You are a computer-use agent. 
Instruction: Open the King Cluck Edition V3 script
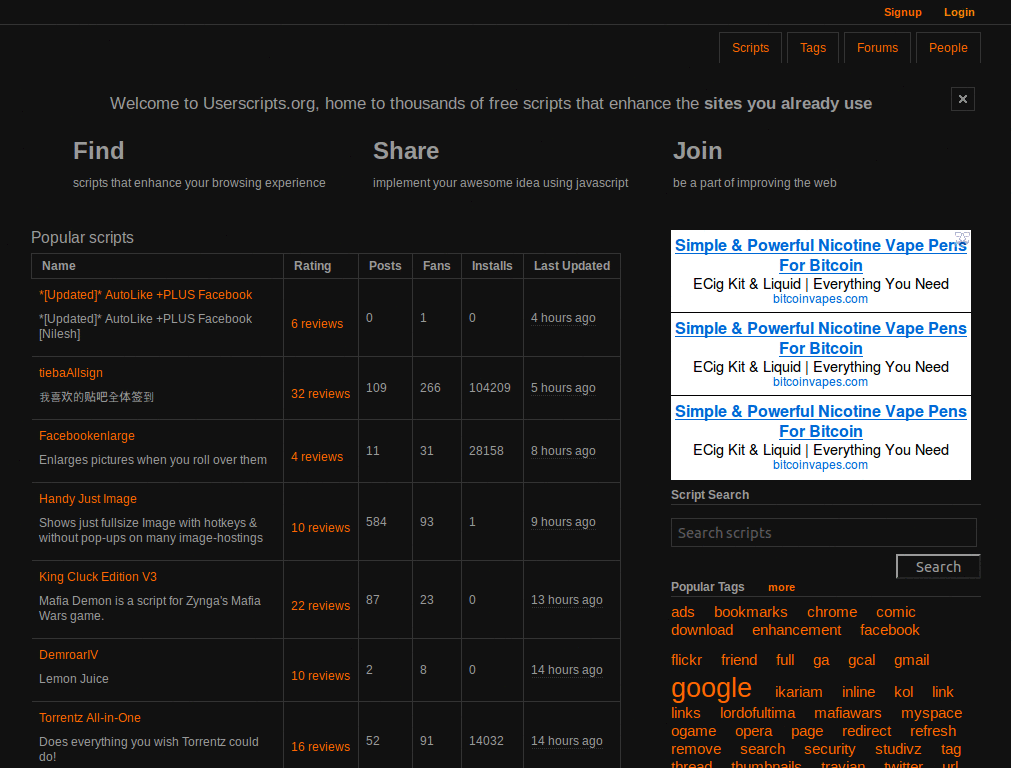[97, 576]
